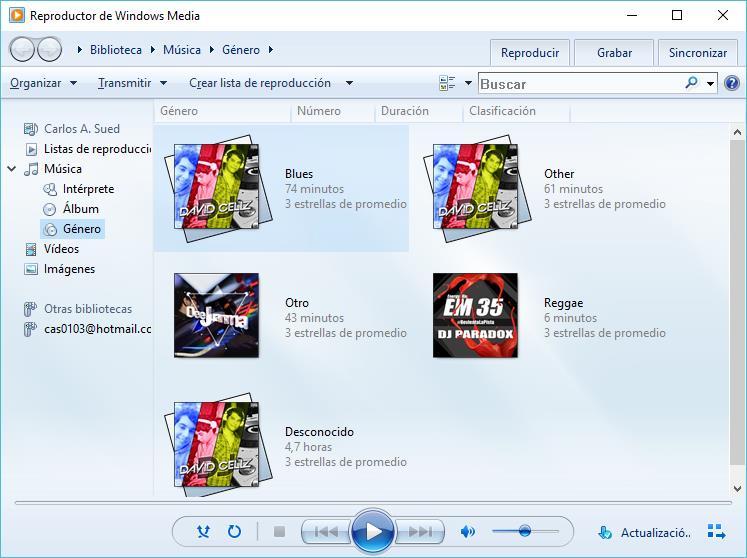747x558 pixels.
Task: Start playback with the Play button
Action: pyautogui.click(x=373, y=531)
